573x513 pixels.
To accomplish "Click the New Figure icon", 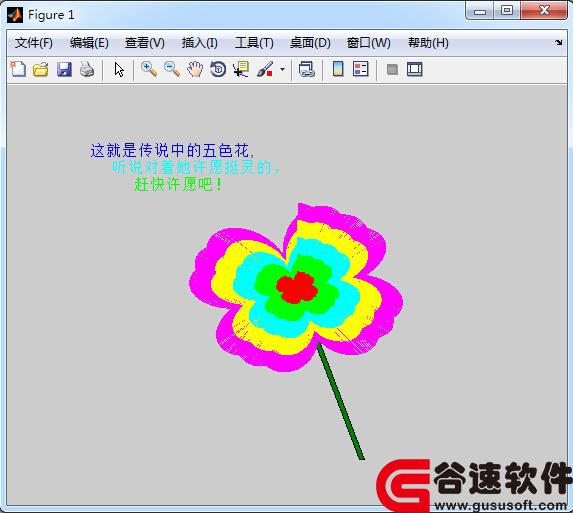I will 18,69.
